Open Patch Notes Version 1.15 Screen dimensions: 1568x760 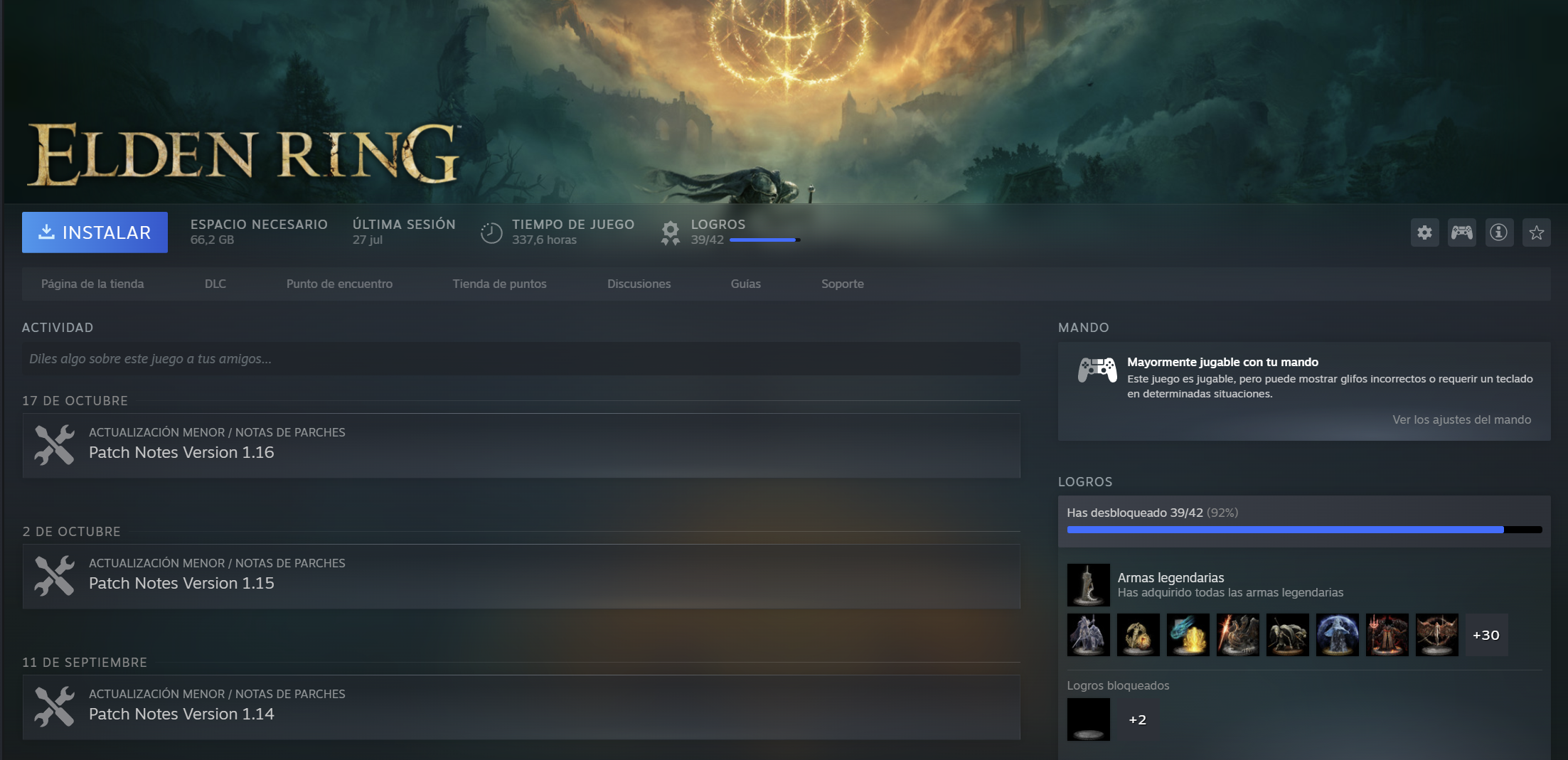(521, 576)
